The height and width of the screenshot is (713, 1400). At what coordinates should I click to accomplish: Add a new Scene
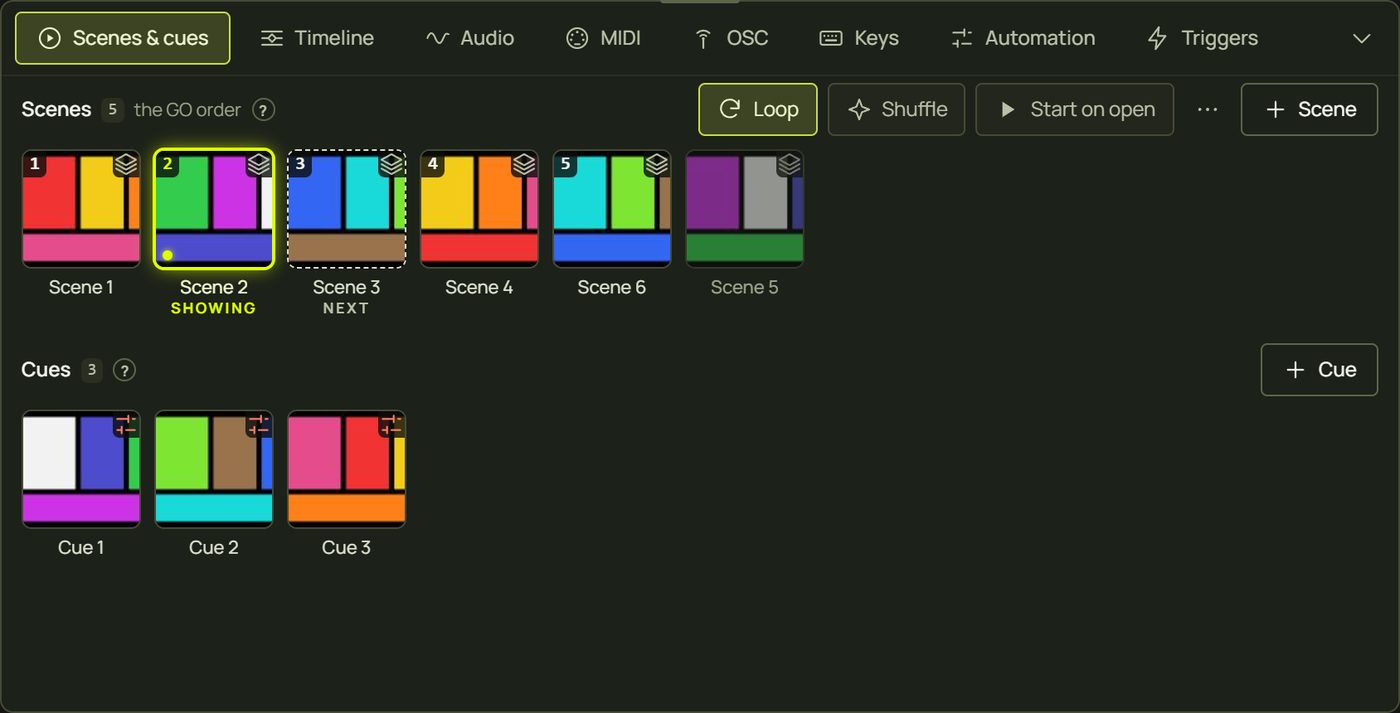click(1309, 109)
